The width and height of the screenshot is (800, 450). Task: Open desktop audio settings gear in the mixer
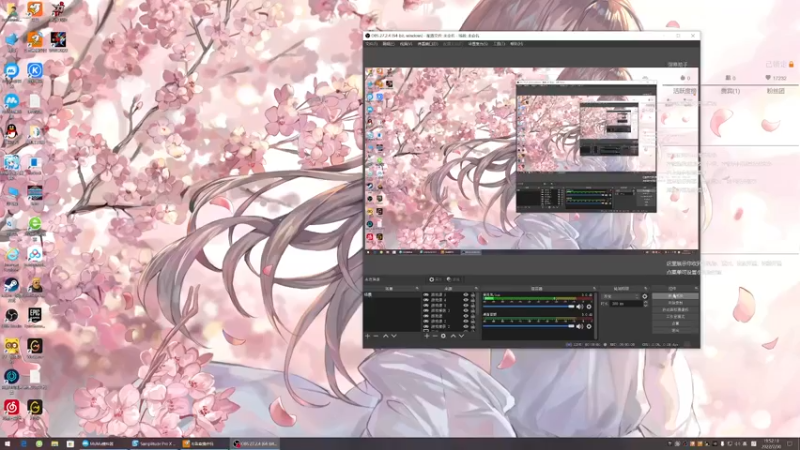(x=589, y=307)
